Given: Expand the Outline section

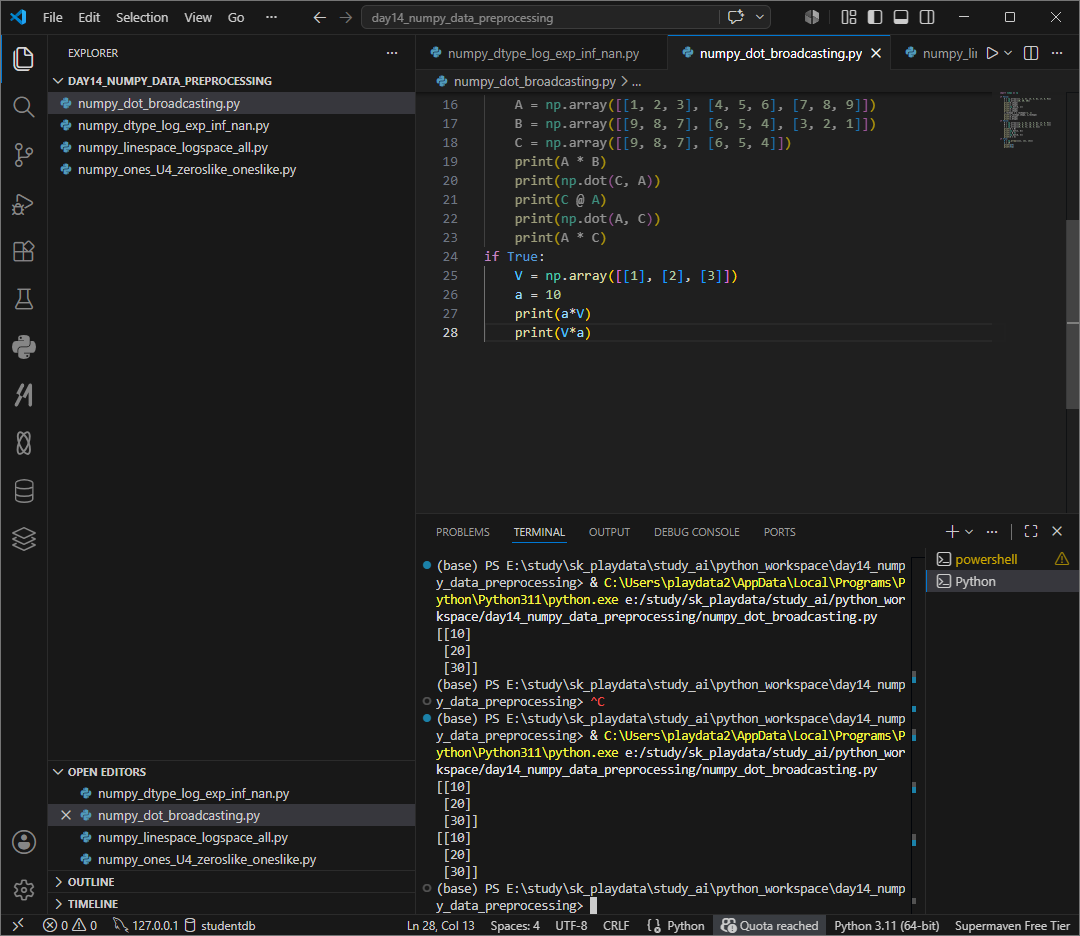Looking at the screenshot, I should point(90,882).
